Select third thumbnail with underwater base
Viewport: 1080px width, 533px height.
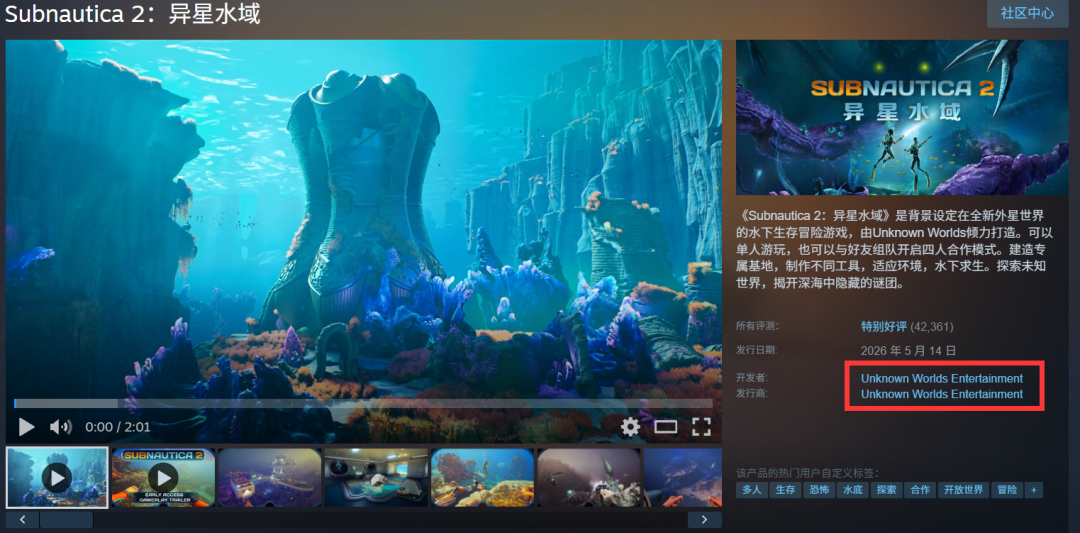click(270, 477)
